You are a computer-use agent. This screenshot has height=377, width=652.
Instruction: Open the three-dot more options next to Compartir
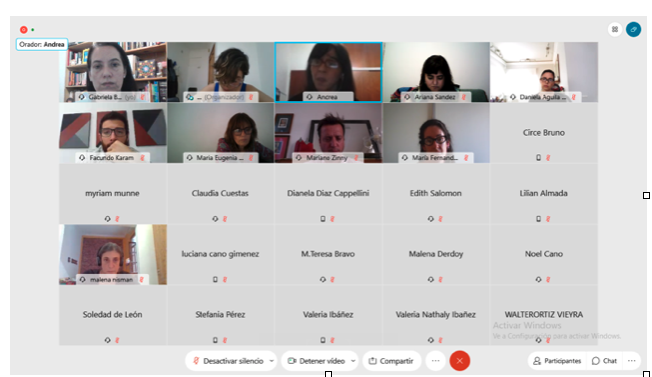click(x=435, y=361)
